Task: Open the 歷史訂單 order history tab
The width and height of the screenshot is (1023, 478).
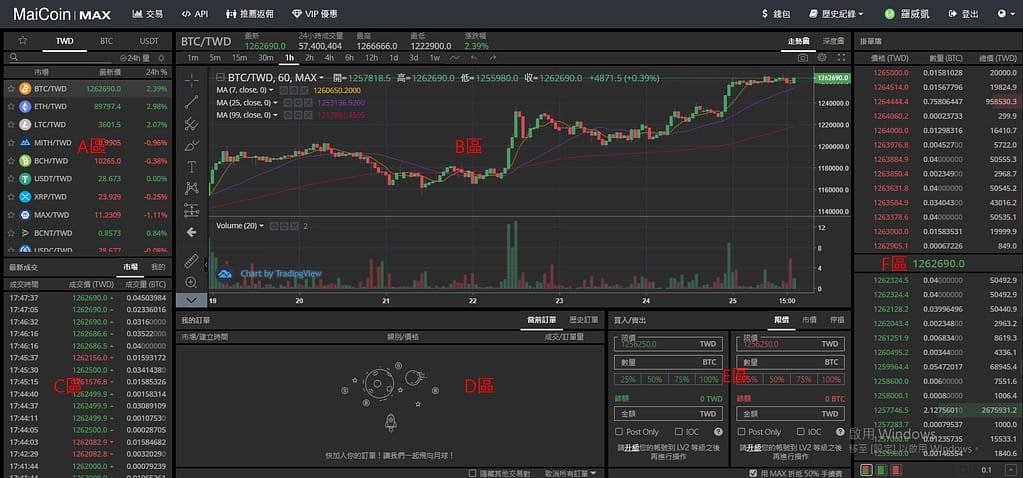Action: point(583,320)
